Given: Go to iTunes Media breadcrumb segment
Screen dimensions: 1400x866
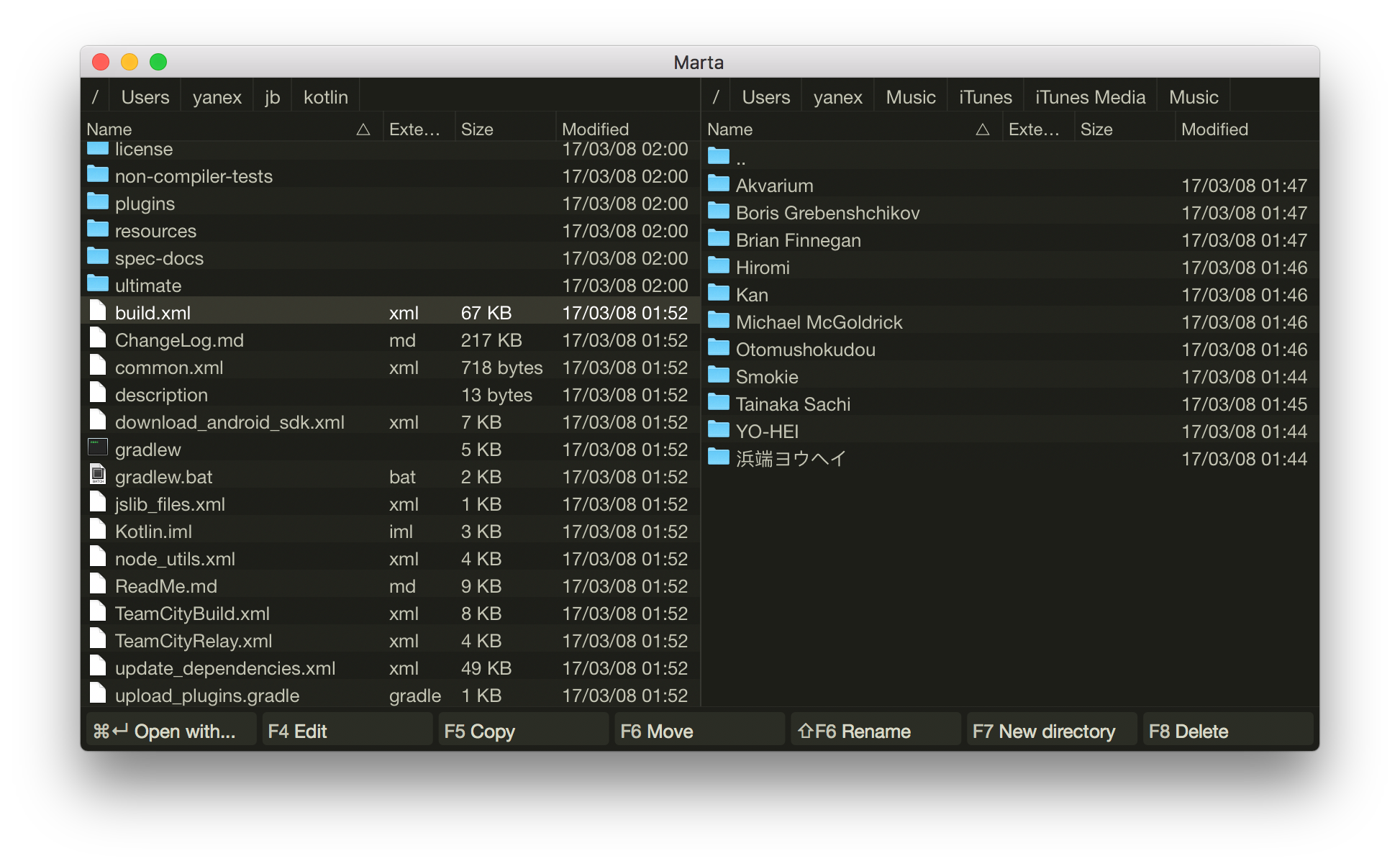Looking at the screenshot, I should tap(1090, 97).
